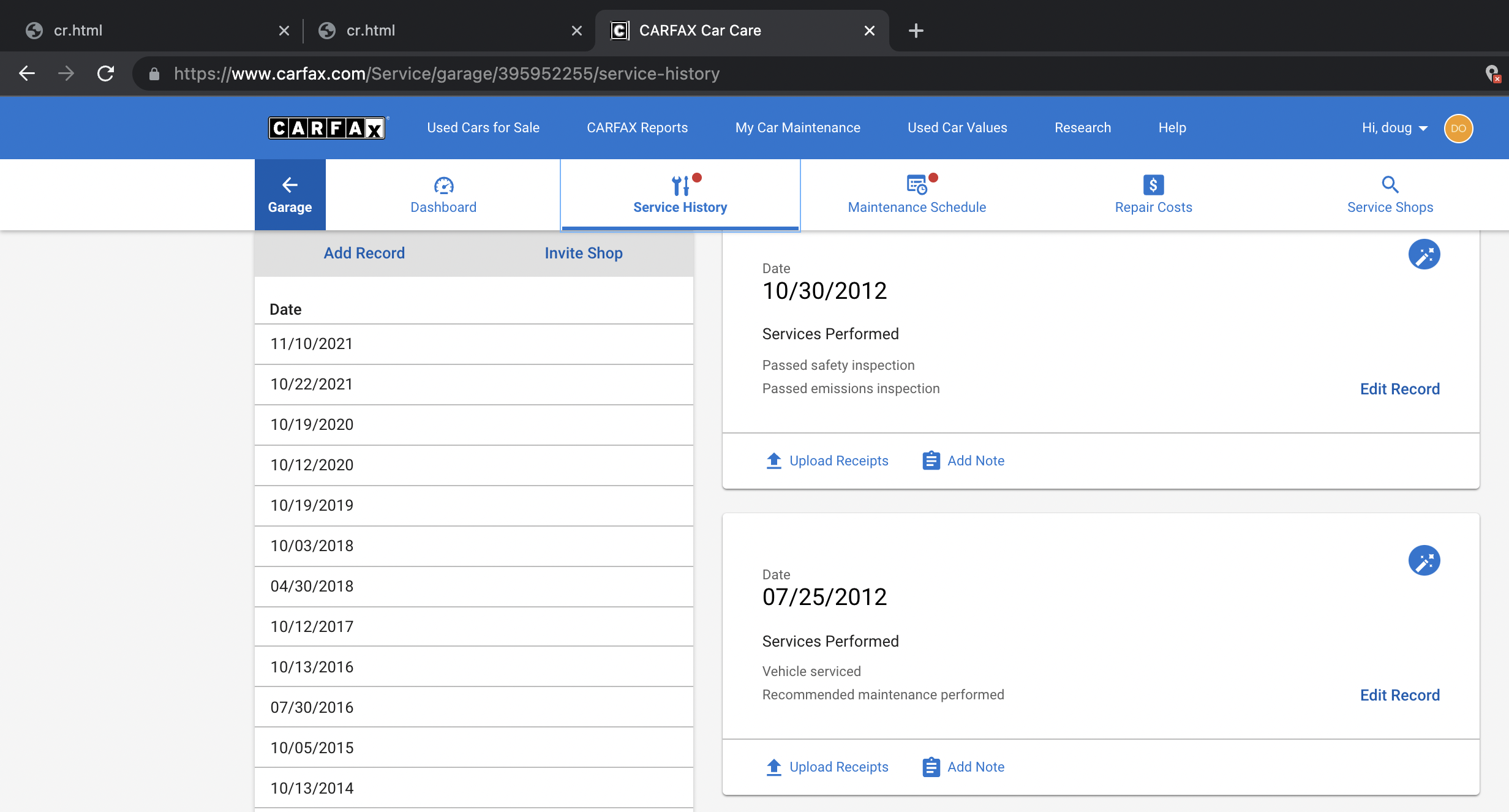Click 'Recommended maintenance performed' text
Viewport: 1509px width, 812px height.
click(x=882, y=695)
